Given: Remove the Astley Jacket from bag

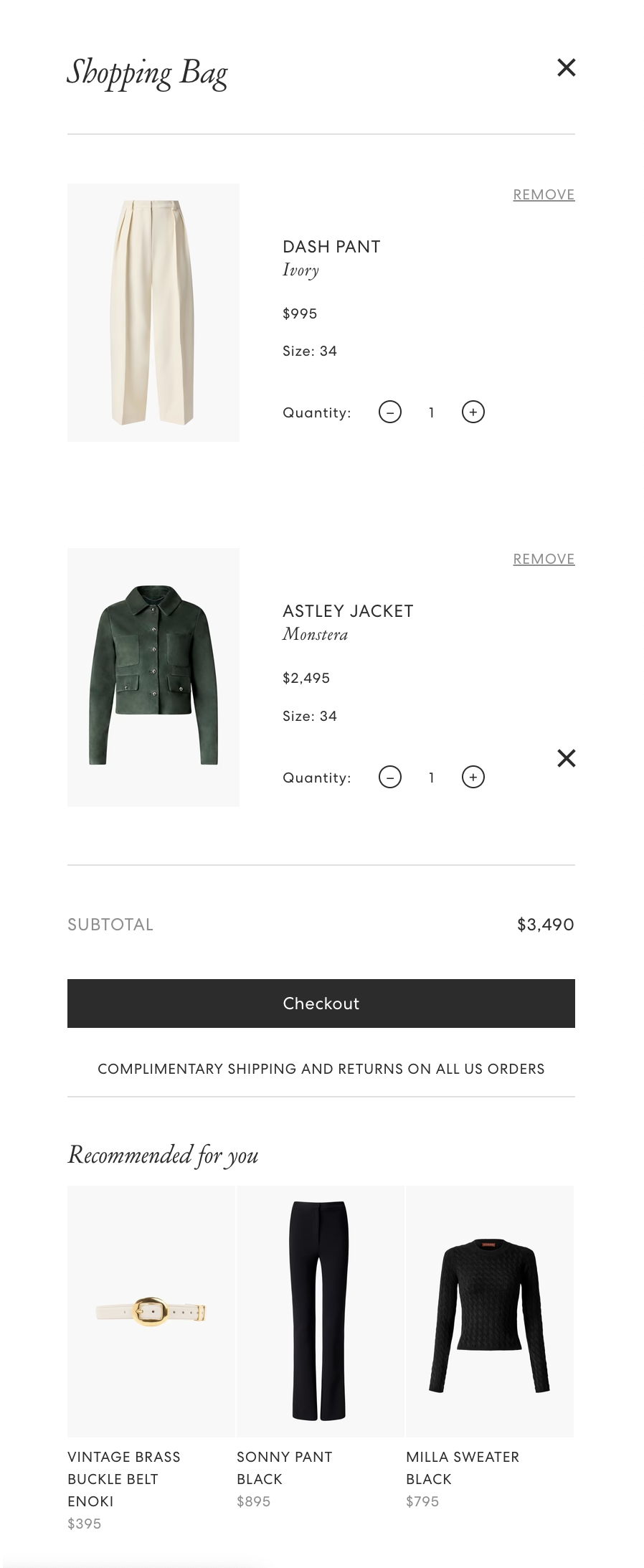Looking at the screenshot, I should click(x=544, y=559).
